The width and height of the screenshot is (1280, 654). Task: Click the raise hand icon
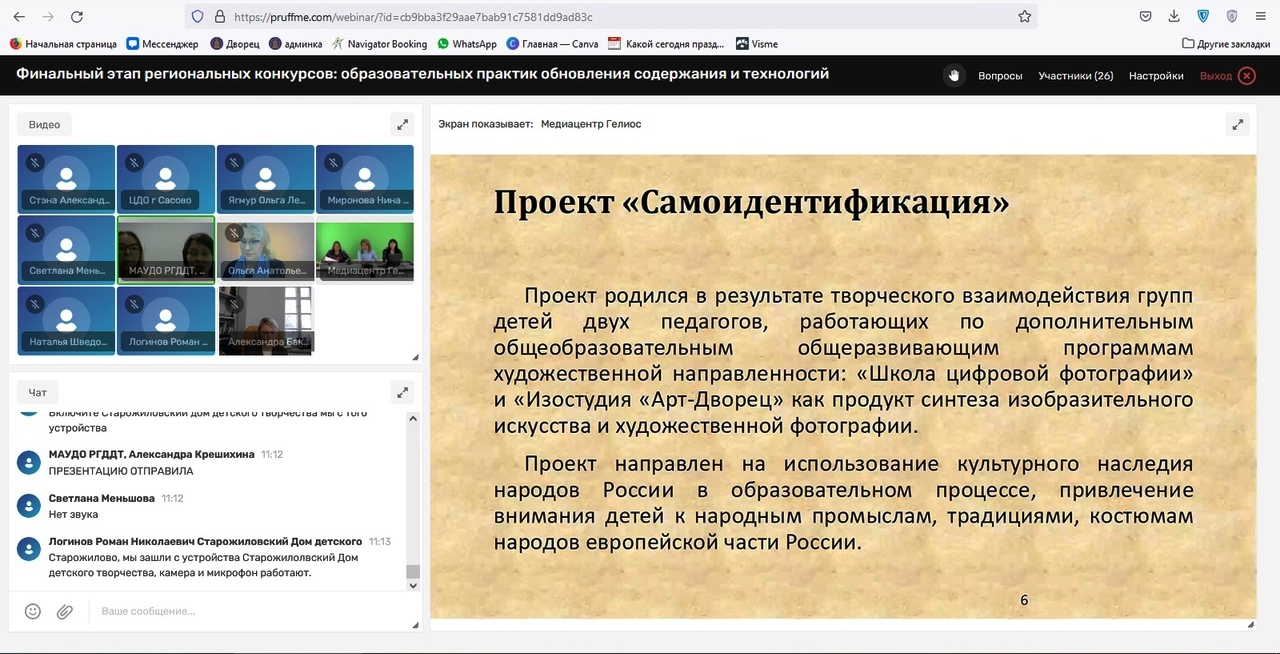point(954,76)
